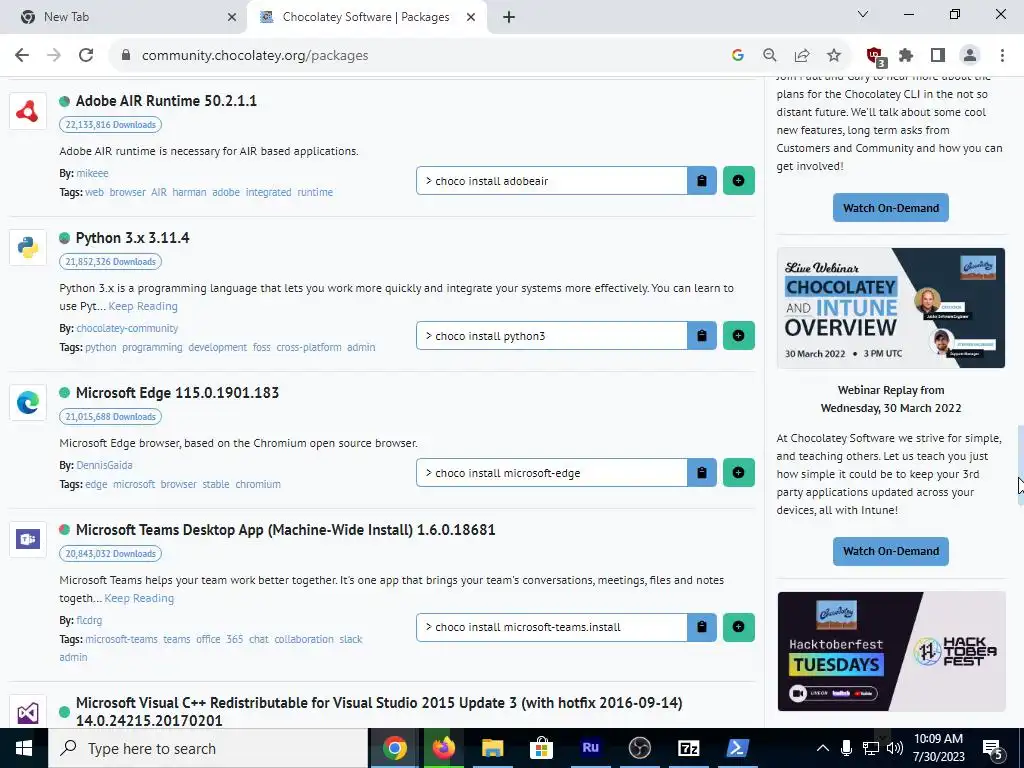
Task: Click the cross-platform tag
Action: pos(308,347)
